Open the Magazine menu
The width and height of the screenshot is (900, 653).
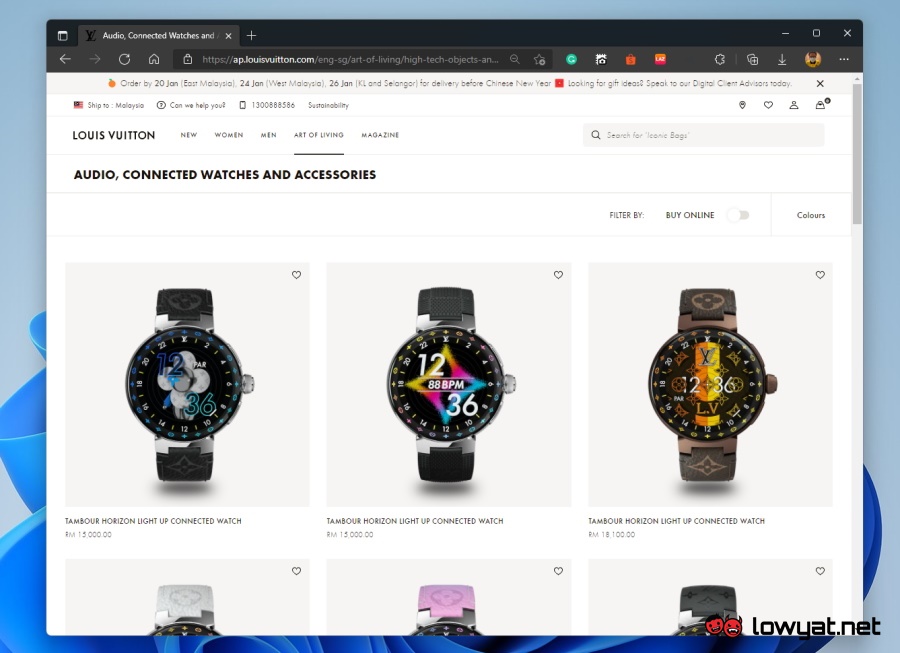(380, 135)
